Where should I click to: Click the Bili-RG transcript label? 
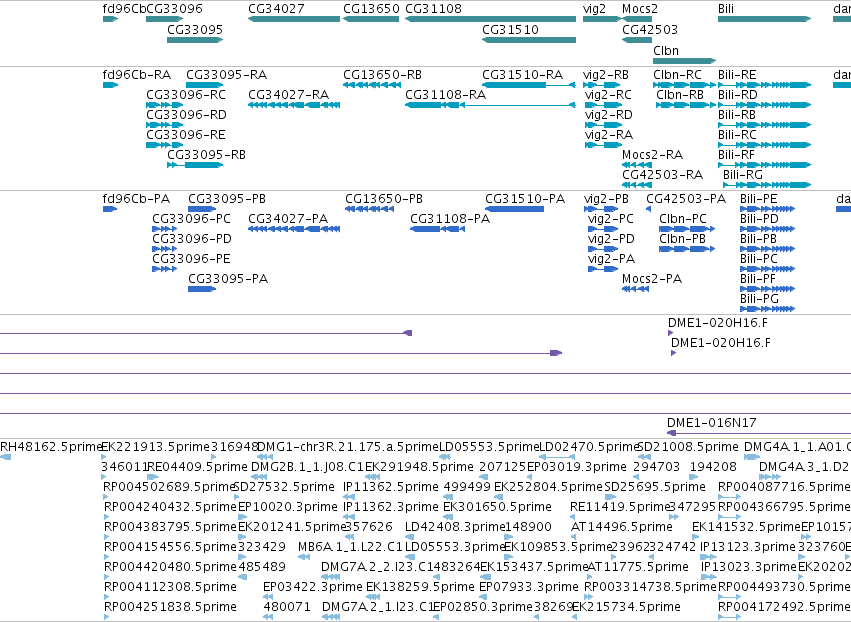pyautogui.click(x=742, y=175)
